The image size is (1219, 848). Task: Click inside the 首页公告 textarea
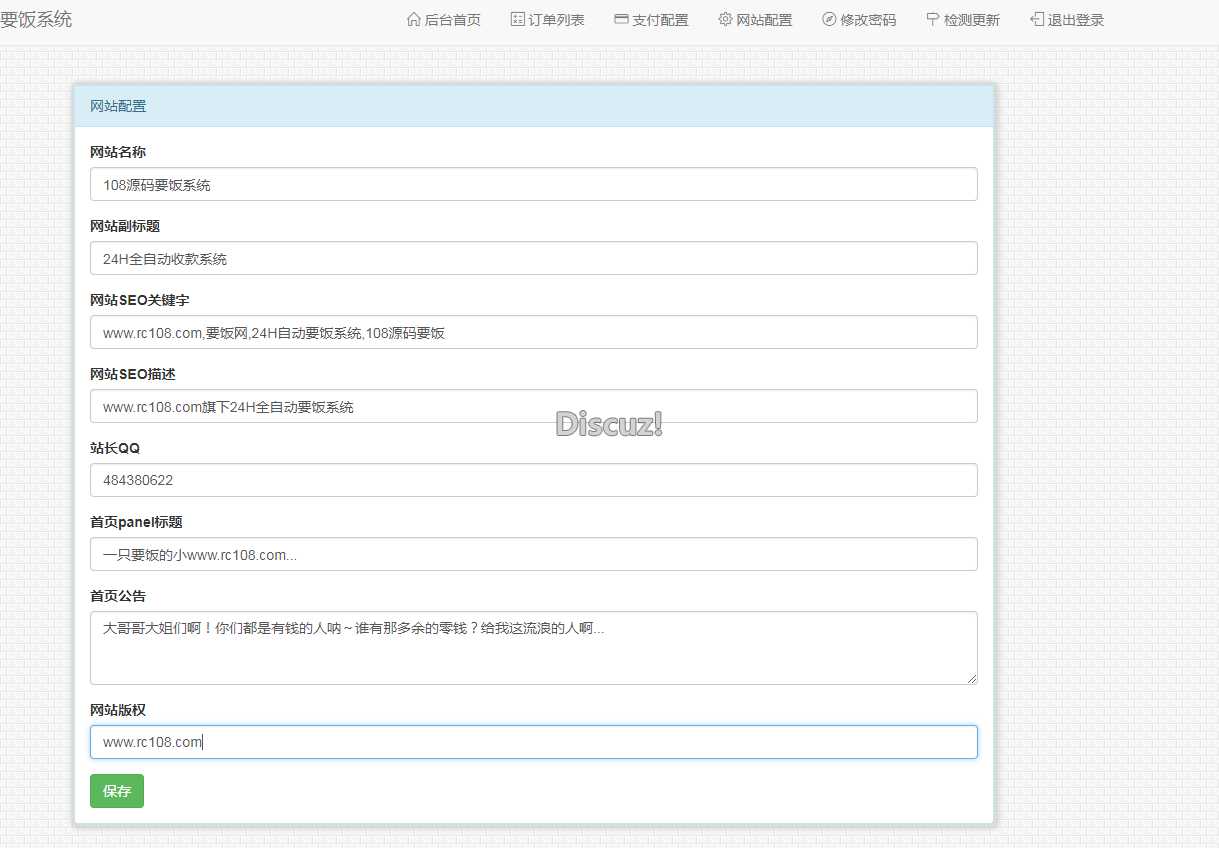533,648
